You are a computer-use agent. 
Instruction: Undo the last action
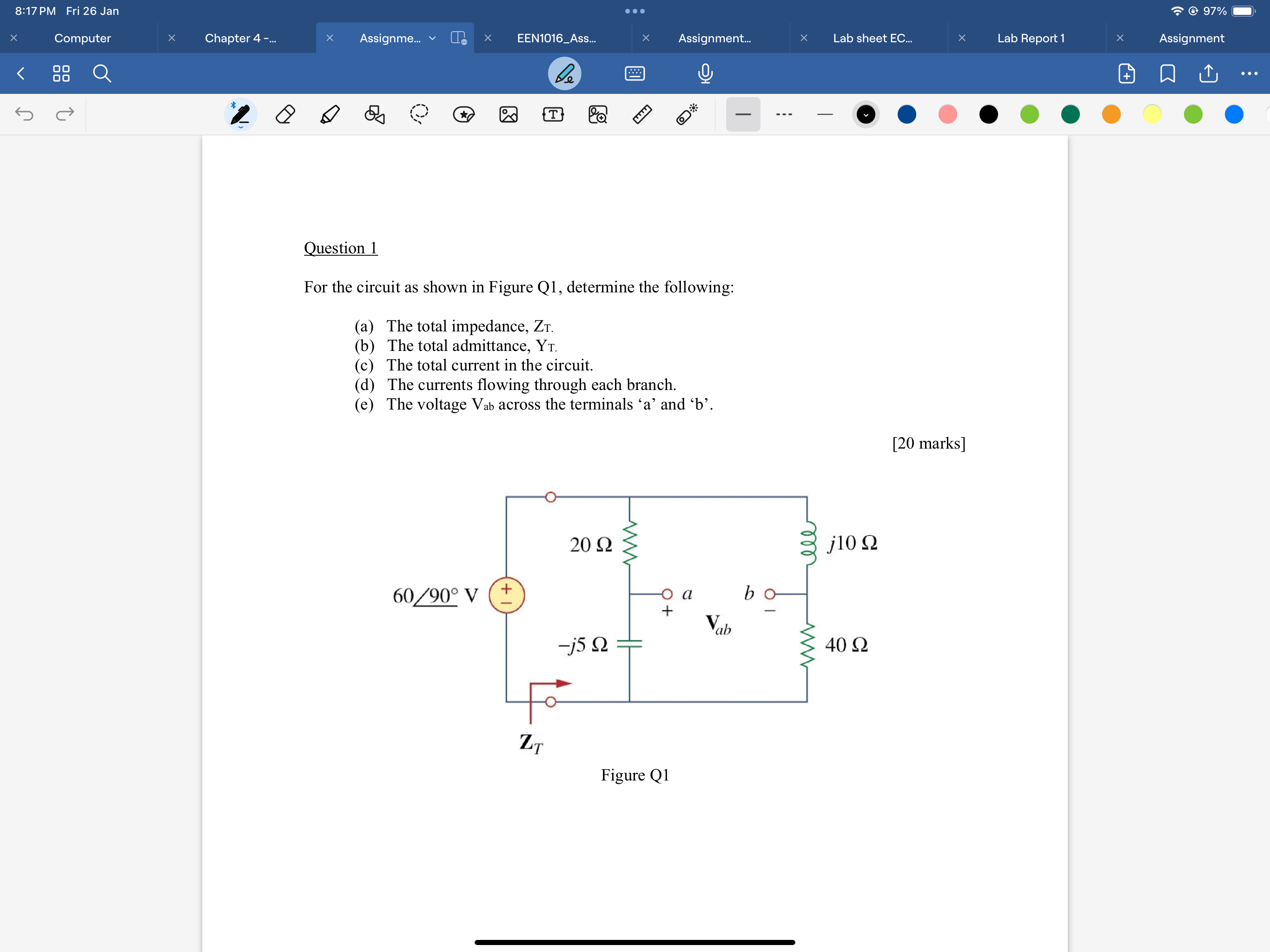[24, 114]
